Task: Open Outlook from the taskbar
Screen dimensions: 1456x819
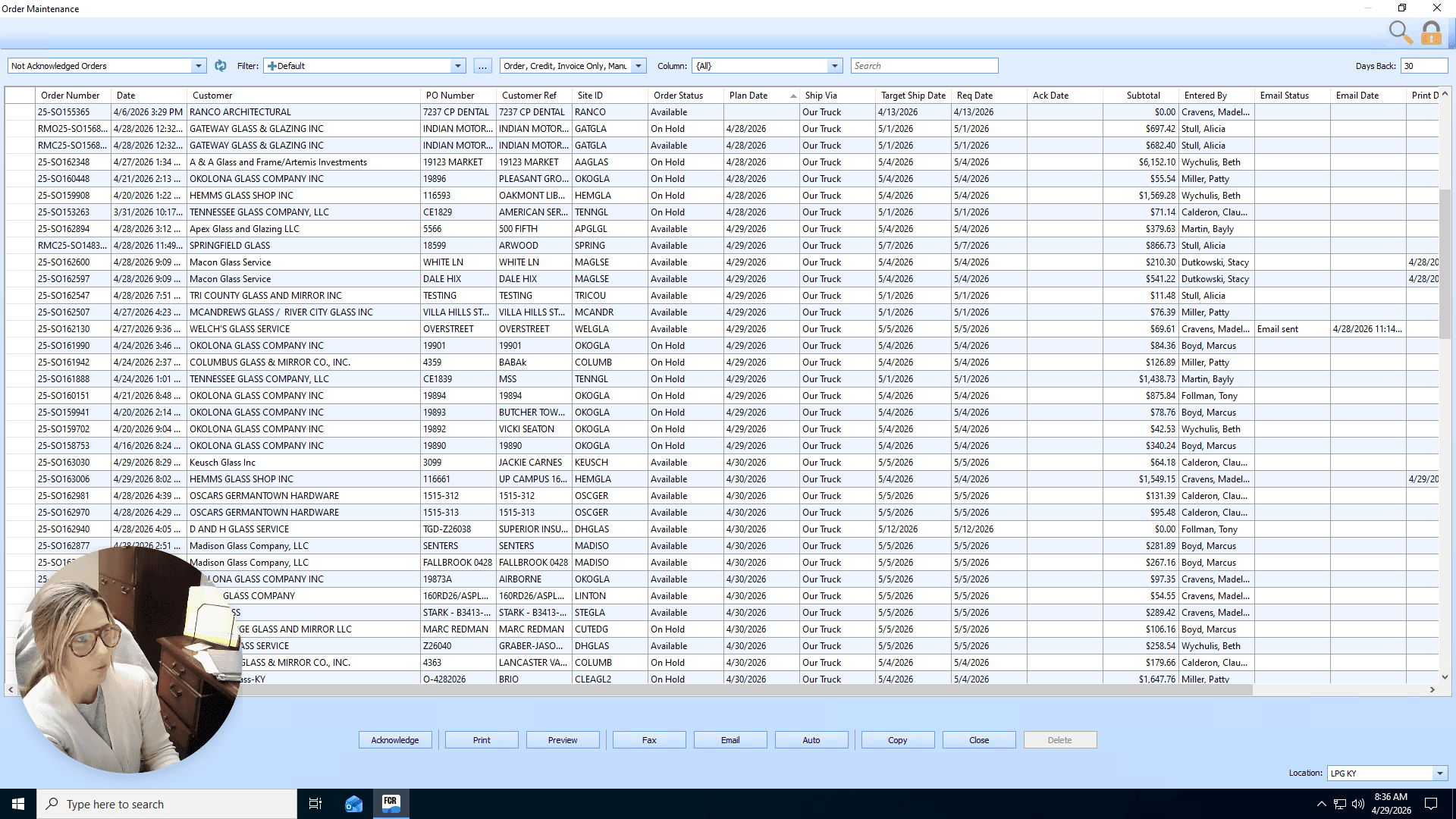Action: [x=353, y=804]
